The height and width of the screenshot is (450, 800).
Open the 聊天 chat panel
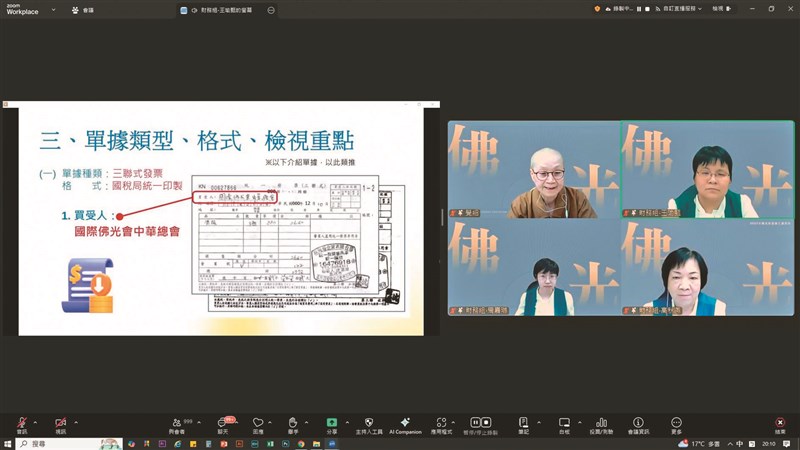pos(222,423)
